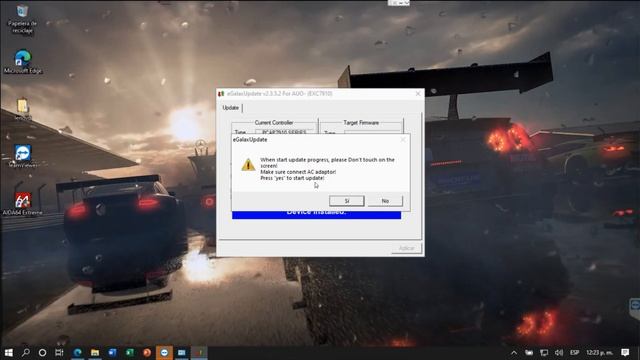Open taskbar search magnifier

pos(25,352)
